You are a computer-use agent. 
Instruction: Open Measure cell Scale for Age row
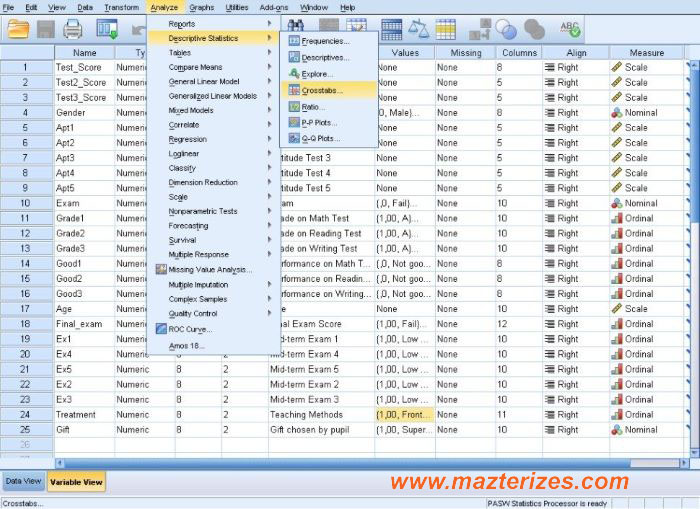647,309
